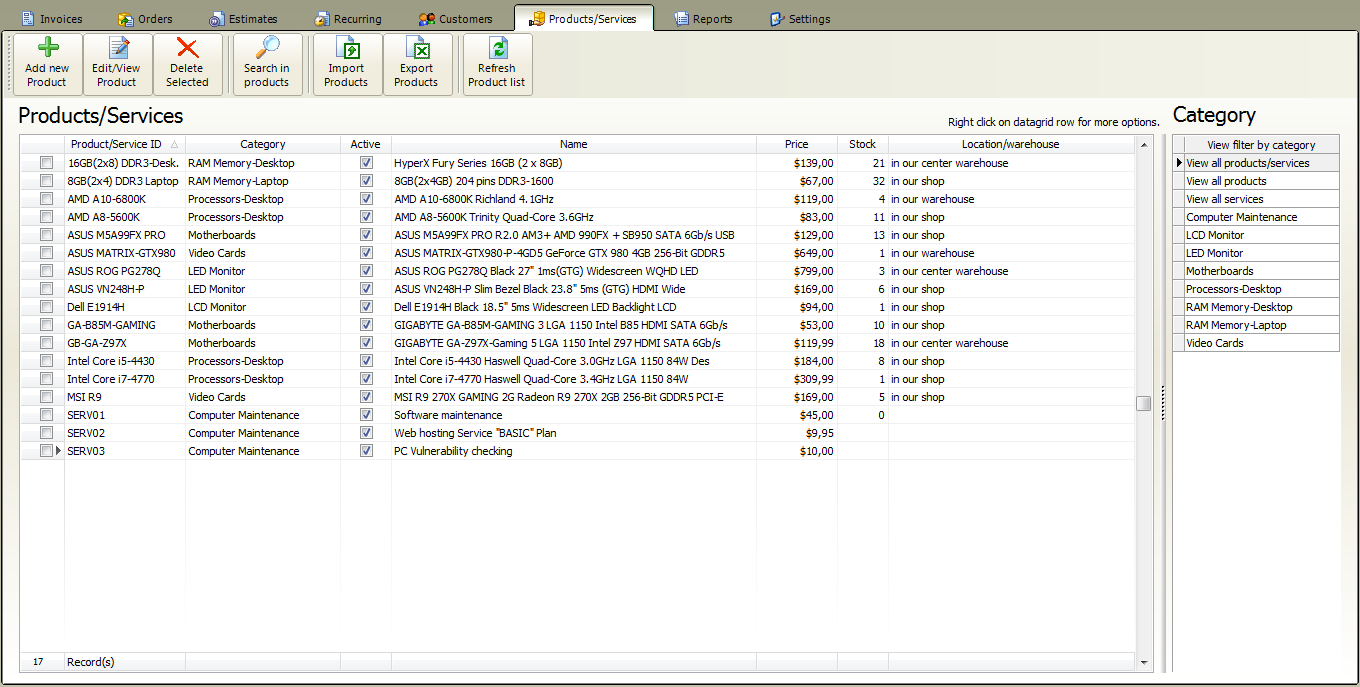Click the Add new Product icon
Viewport: 1360px width, 687px height.
(x=47, y=48)
